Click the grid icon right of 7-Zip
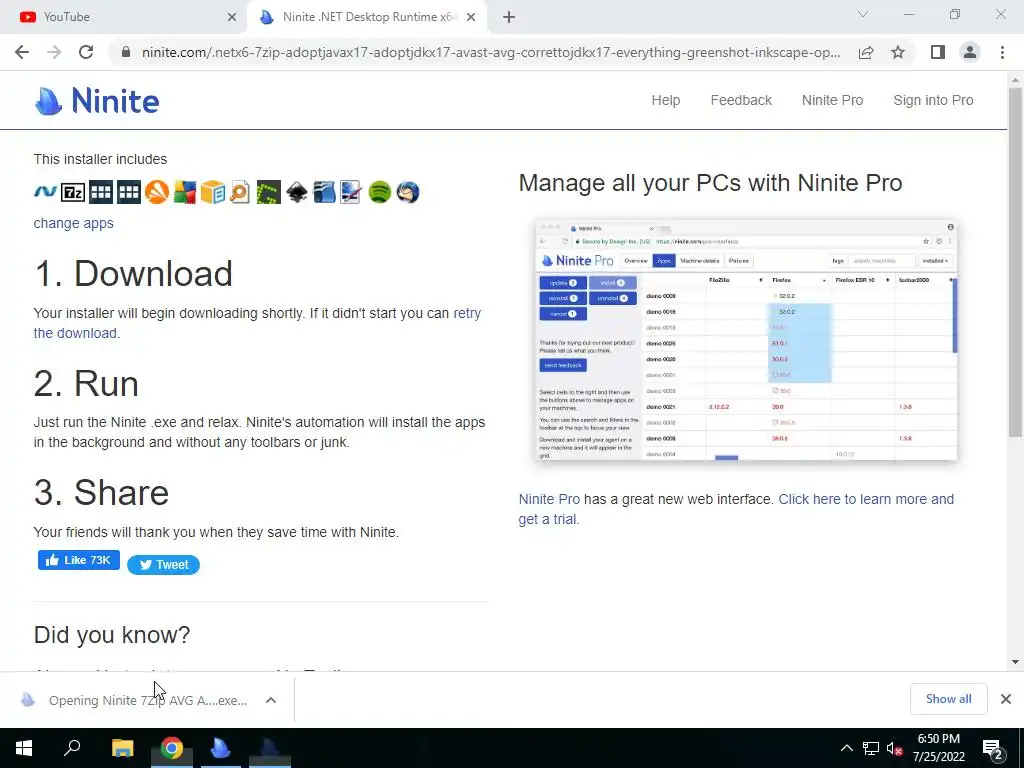This screenshot has height=768, width=1024. (101, 192)
